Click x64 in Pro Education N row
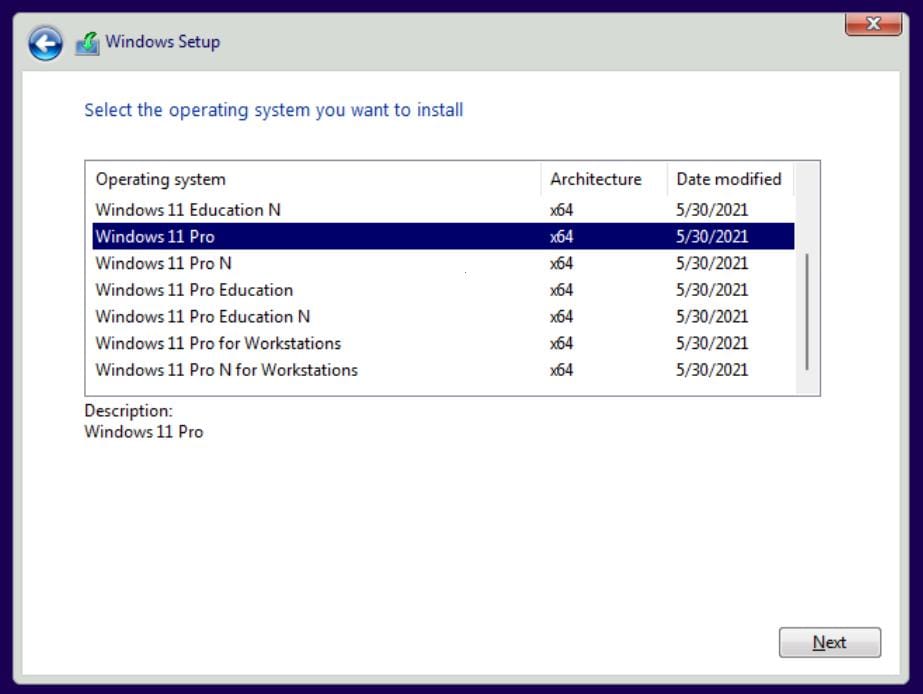Screen dimensions: 923x694 pyautogui.click(x=562, y=317)
